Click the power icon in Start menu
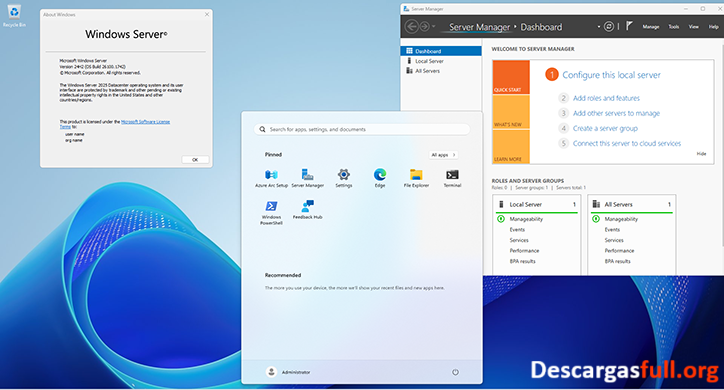The image size is (724, 390). 455,372
